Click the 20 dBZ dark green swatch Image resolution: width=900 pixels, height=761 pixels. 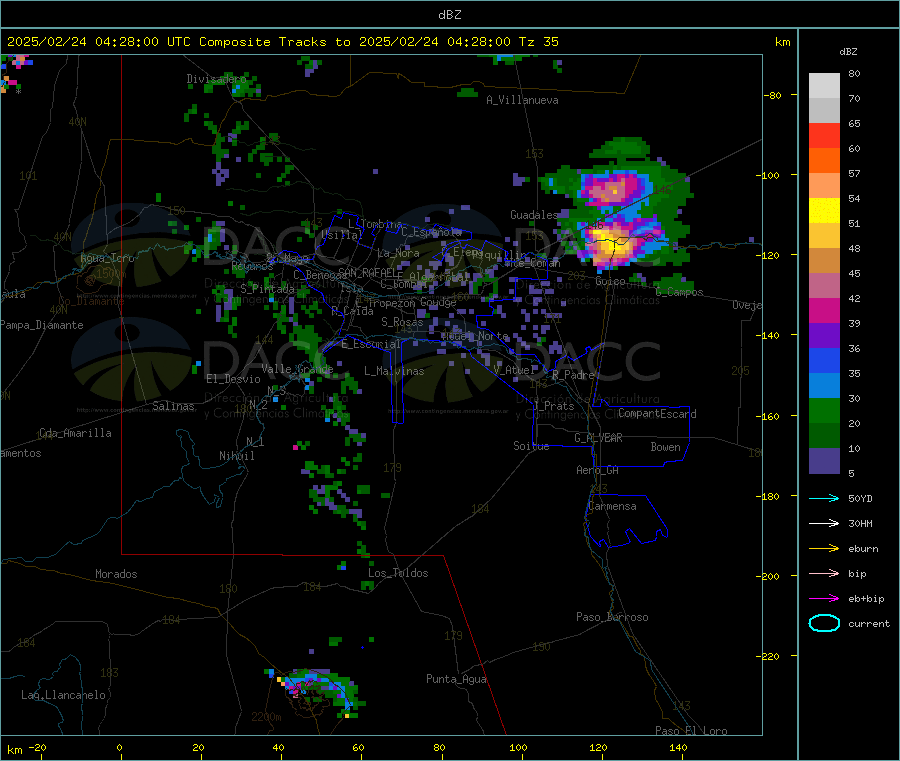pos(824,436)
